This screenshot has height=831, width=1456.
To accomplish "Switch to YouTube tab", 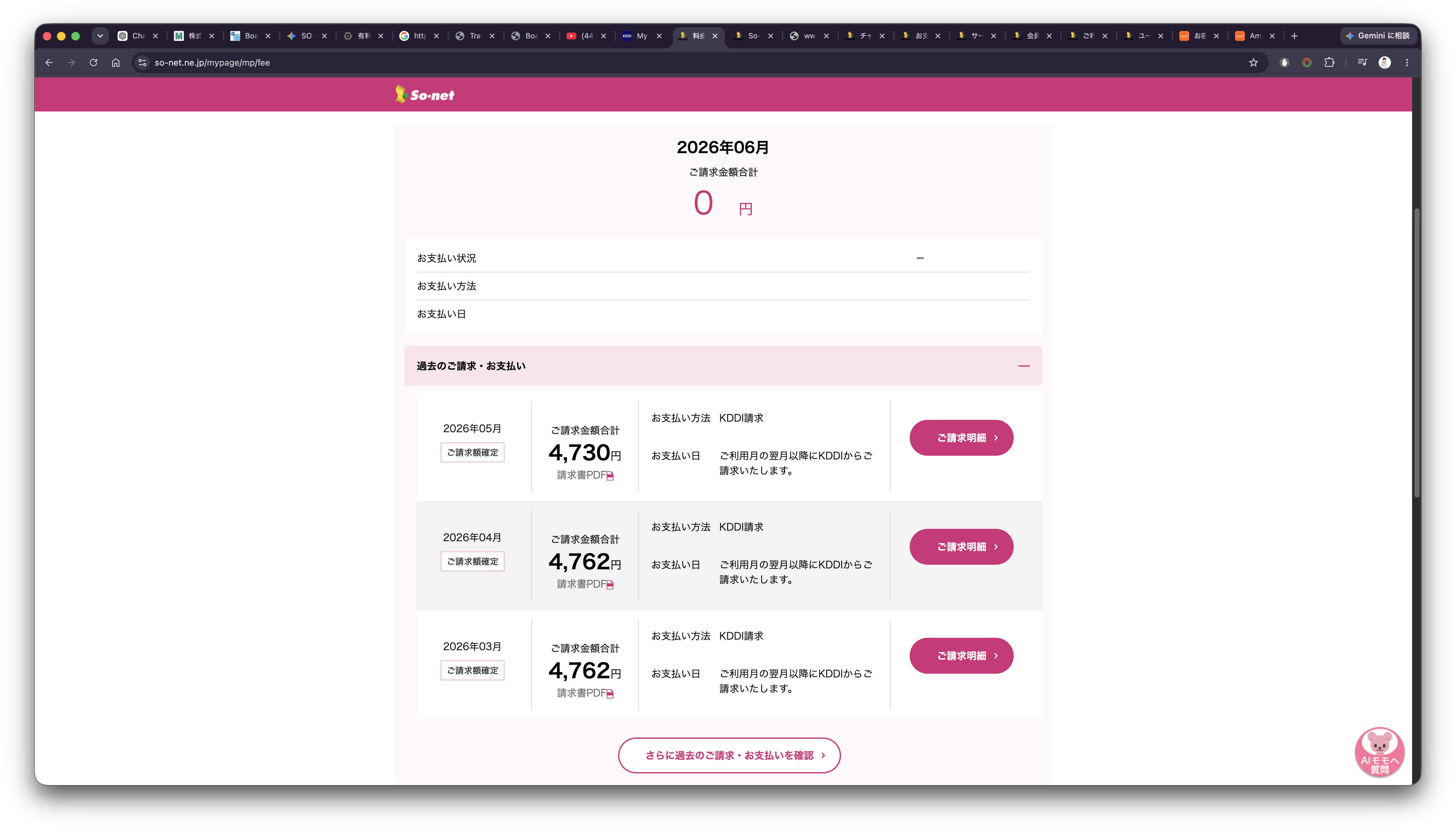I will (581, 36).
